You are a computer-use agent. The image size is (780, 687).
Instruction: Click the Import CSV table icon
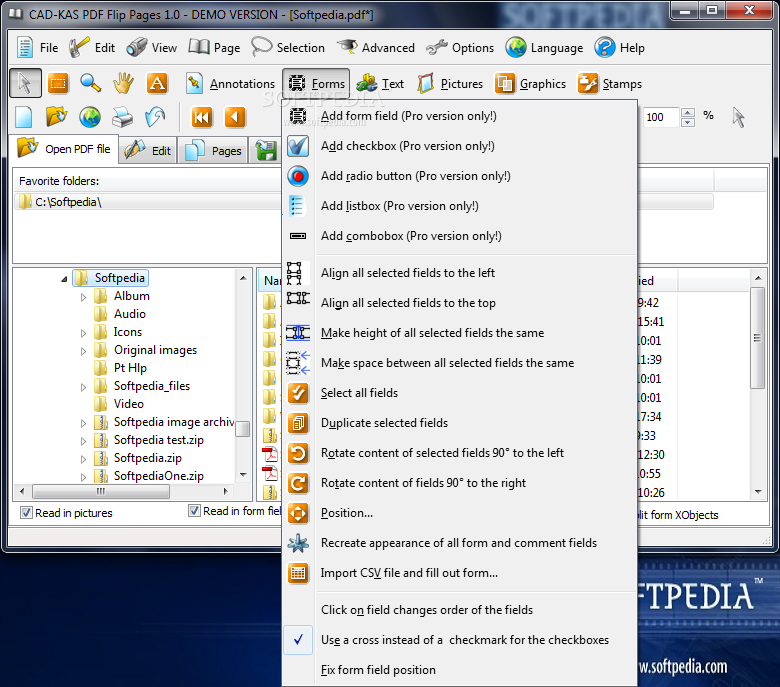click(x=298, y=573)
